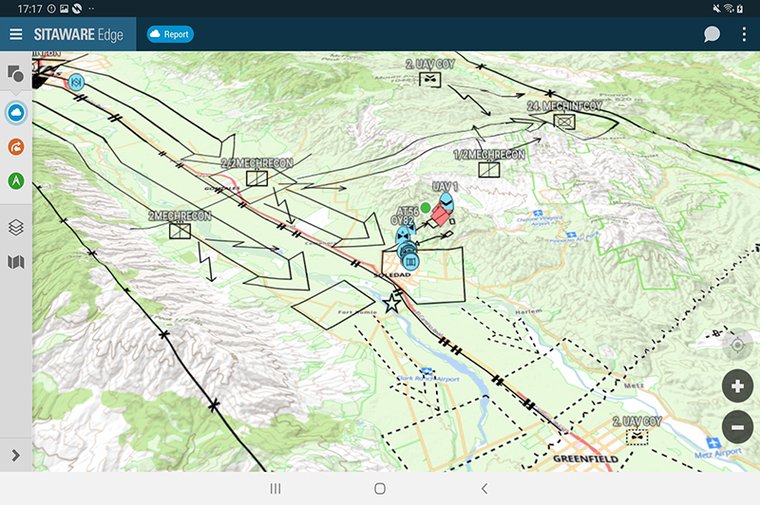Open the map layers panel
Image resolution: width=760 pixels, height=505 pixels.
click(x=16, y=227)
